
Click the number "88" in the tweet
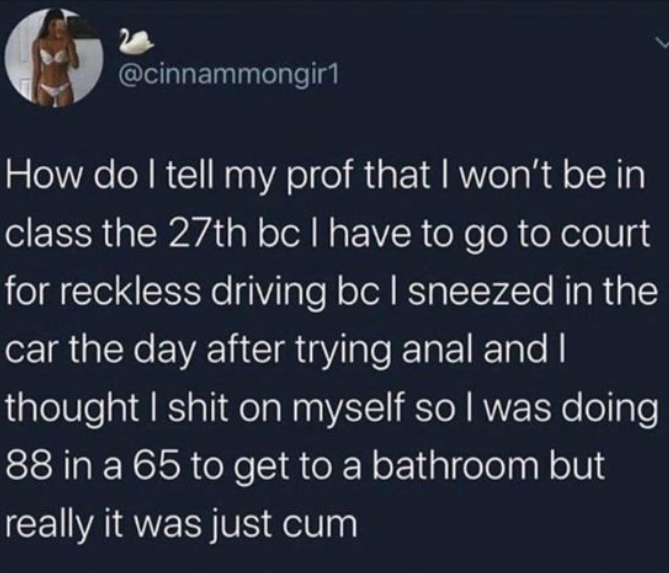coord(26,466)
